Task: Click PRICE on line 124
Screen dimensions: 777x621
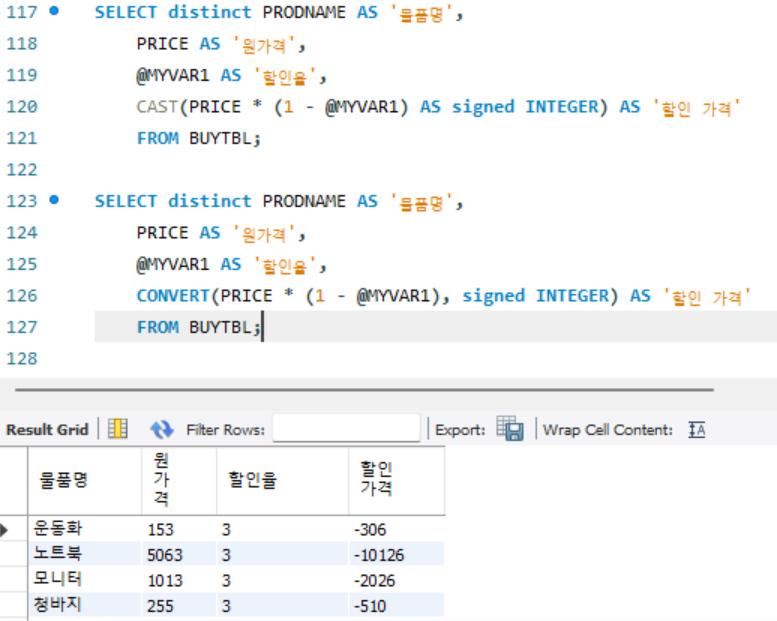Action: [163, 232]
